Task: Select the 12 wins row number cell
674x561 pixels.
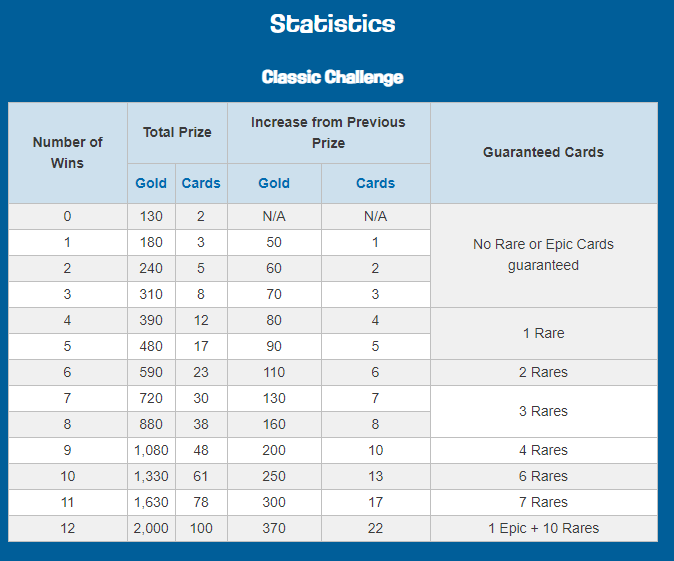Action: coord(68,528)
